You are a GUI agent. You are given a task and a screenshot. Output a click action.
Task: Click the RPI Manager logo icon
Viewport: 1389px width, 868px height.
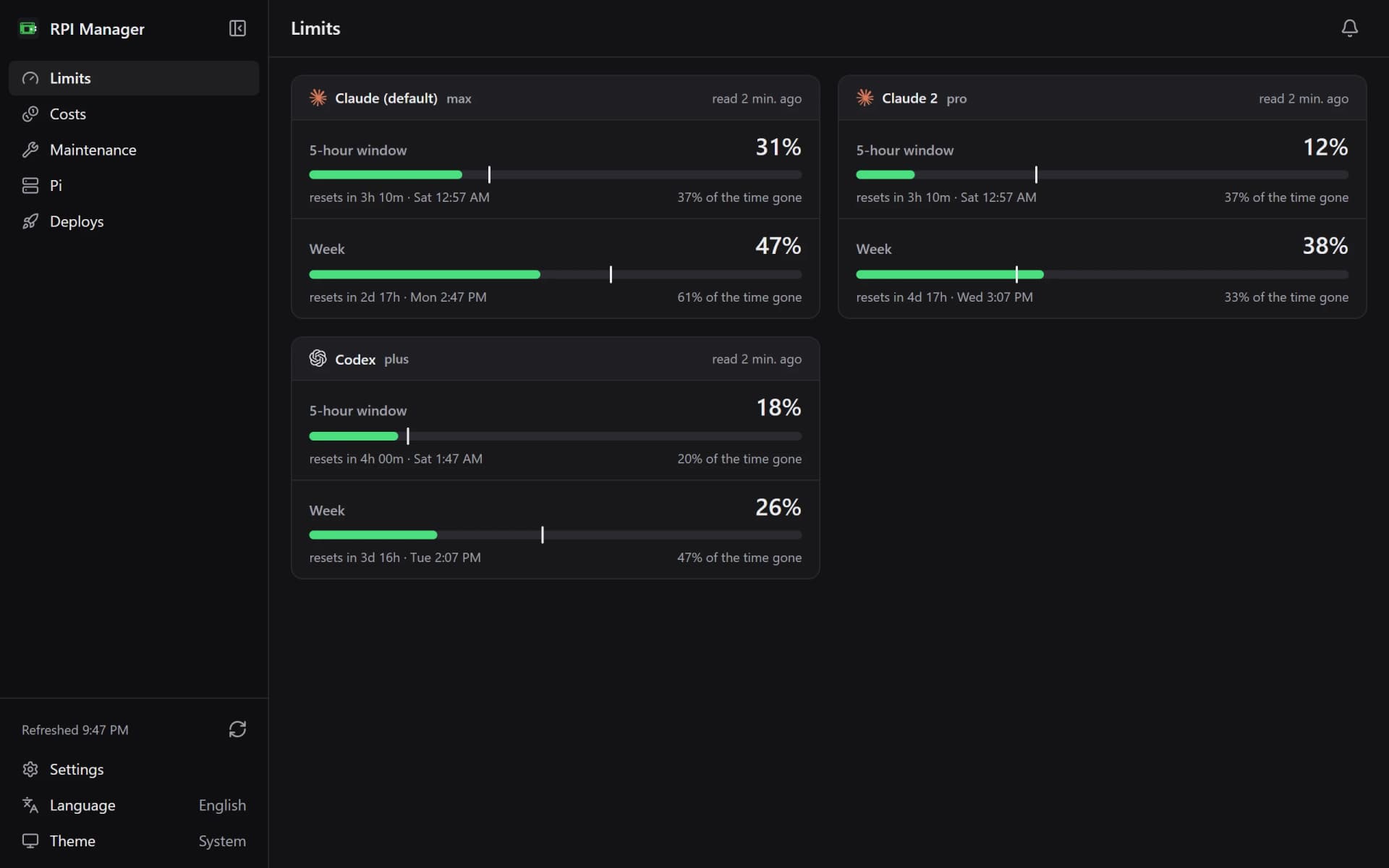(28, 28)
